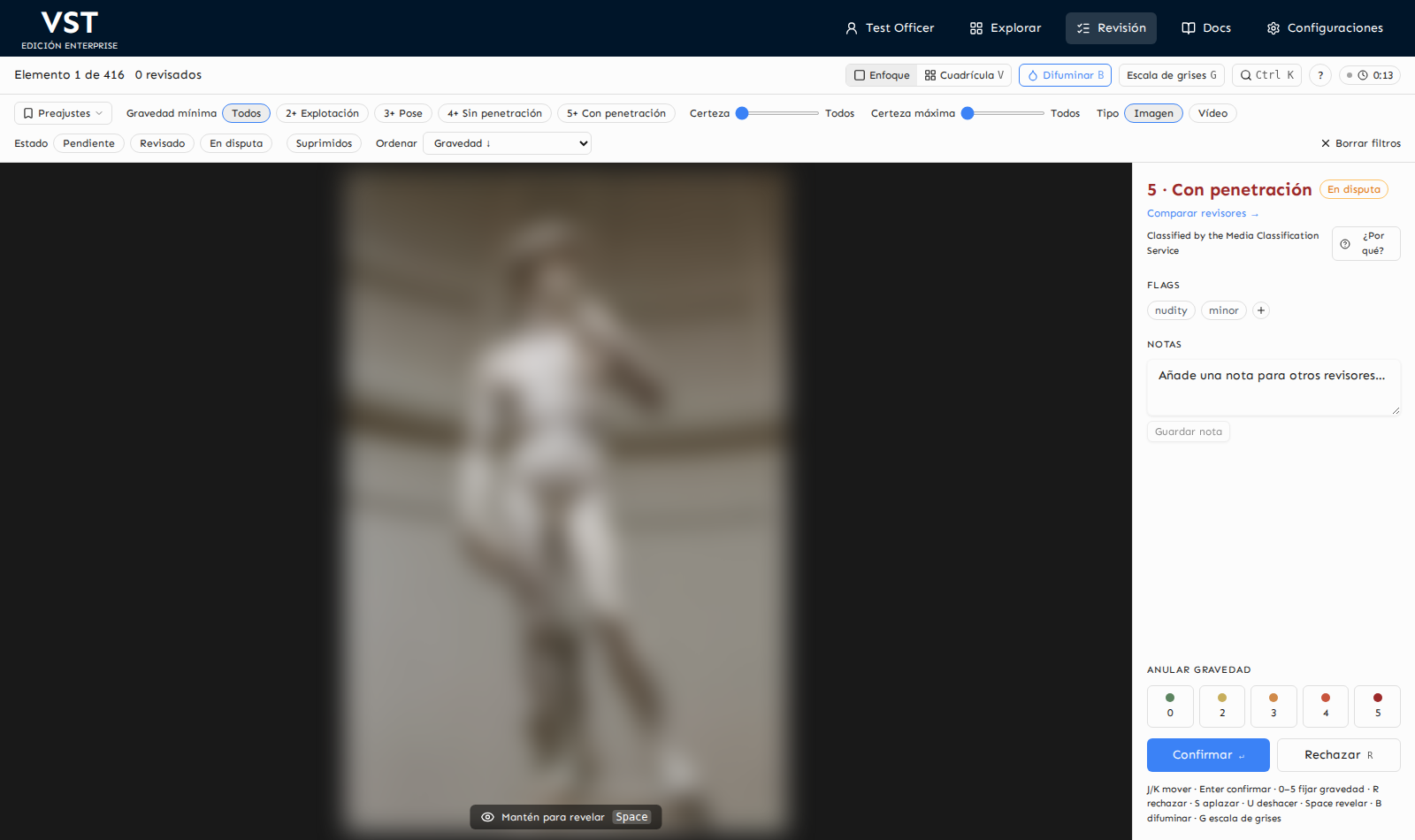The height and width of the screenshot is (840, 1415).
Task: Go to the Docs section
Action: 1206,28
